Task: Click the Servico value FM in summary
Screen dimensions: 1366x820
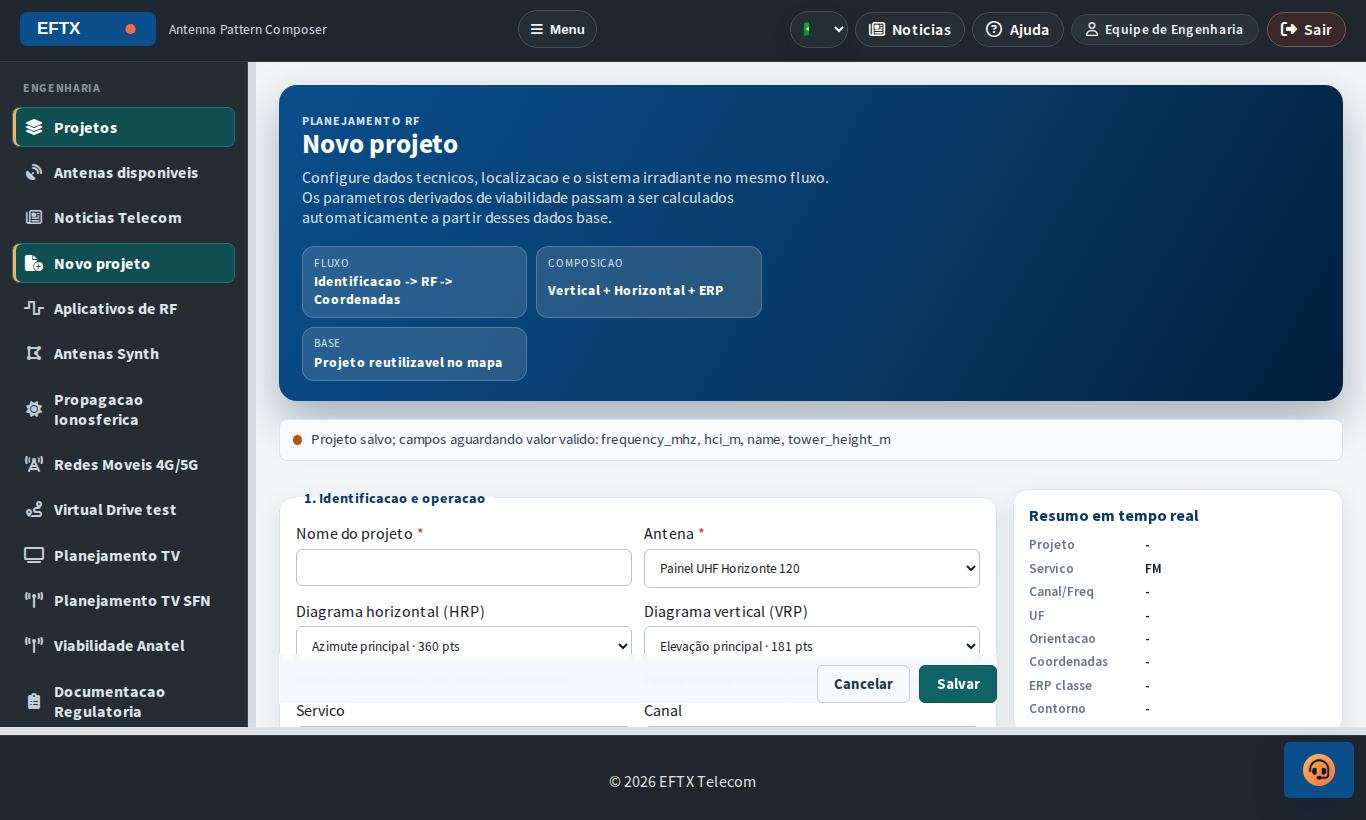Action: click(1153, 568)
